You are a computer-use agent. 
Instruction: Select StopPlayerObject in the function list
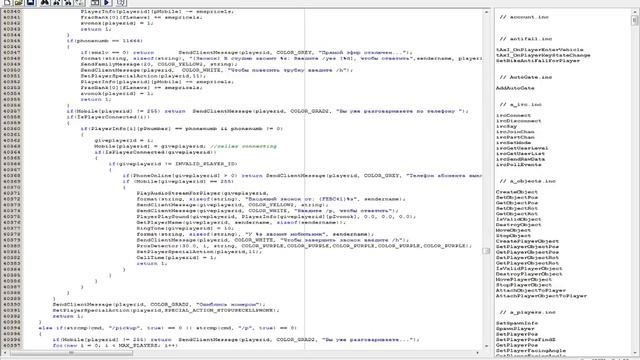coord(524,285)
